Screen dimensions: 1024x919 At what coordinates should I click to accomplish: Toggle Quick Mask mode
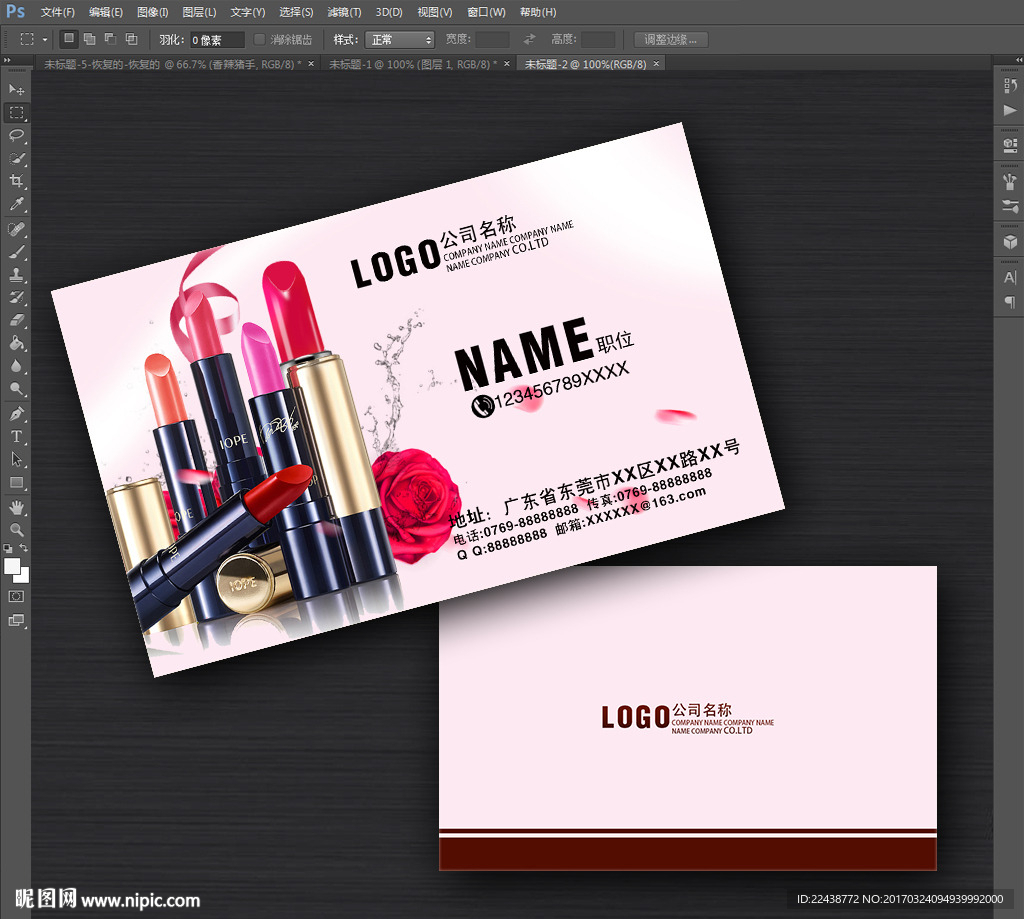pos(16,596)
